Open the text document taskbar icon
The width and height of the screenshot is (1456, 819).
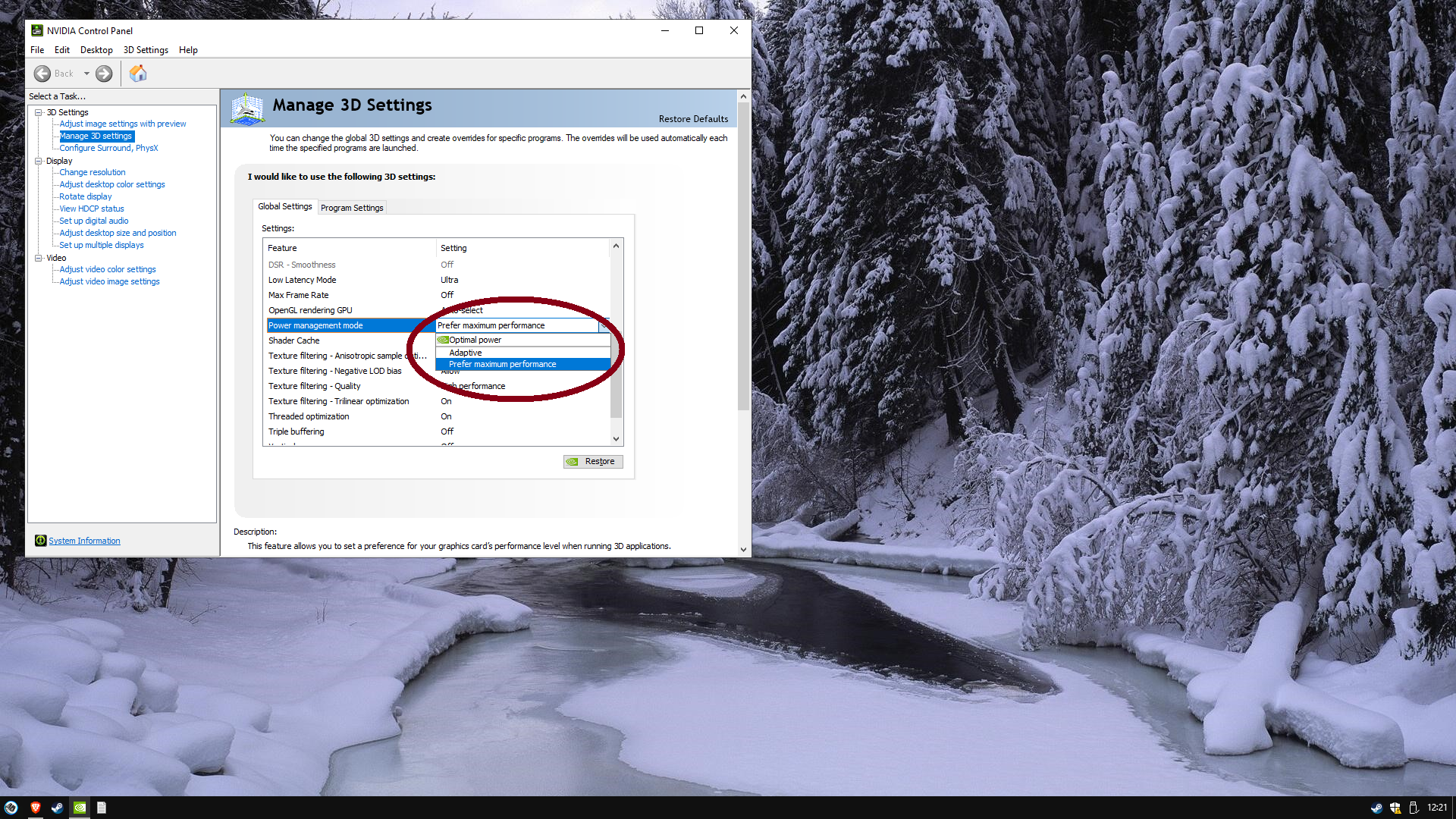coord(102,808)
